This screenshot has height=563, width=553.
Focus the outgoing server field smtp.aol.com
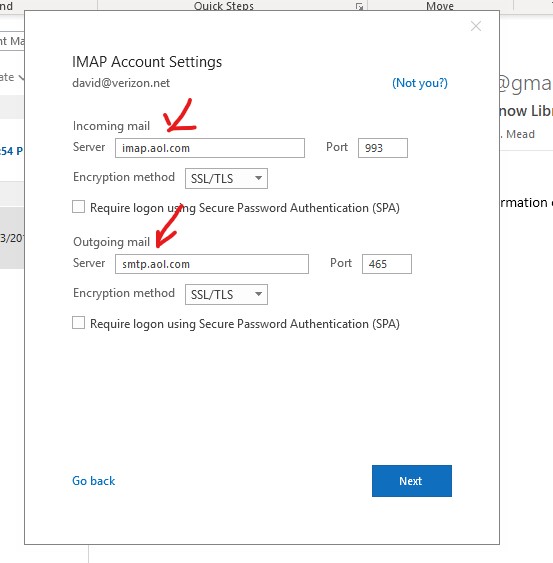(x=212, y=264)
